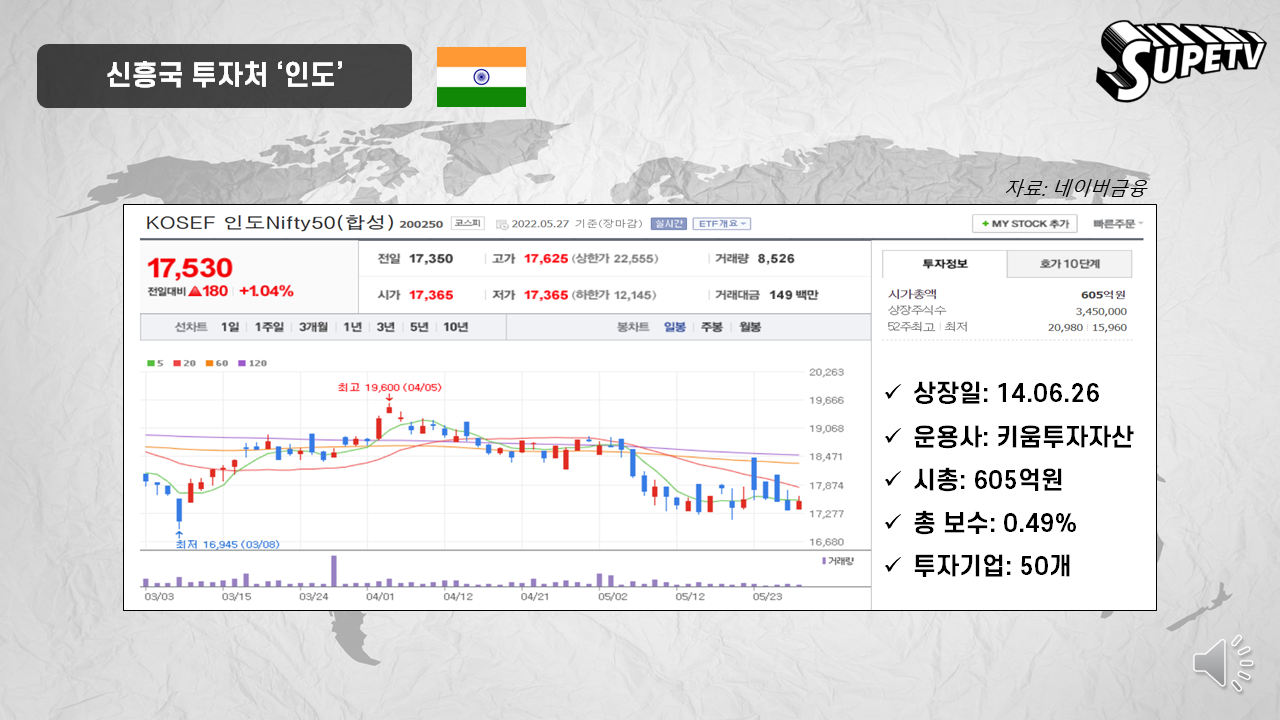Click the 2022.05.27 기준(장마감) date text
This screenshot has height=720, width=1280.
[578, 224]
